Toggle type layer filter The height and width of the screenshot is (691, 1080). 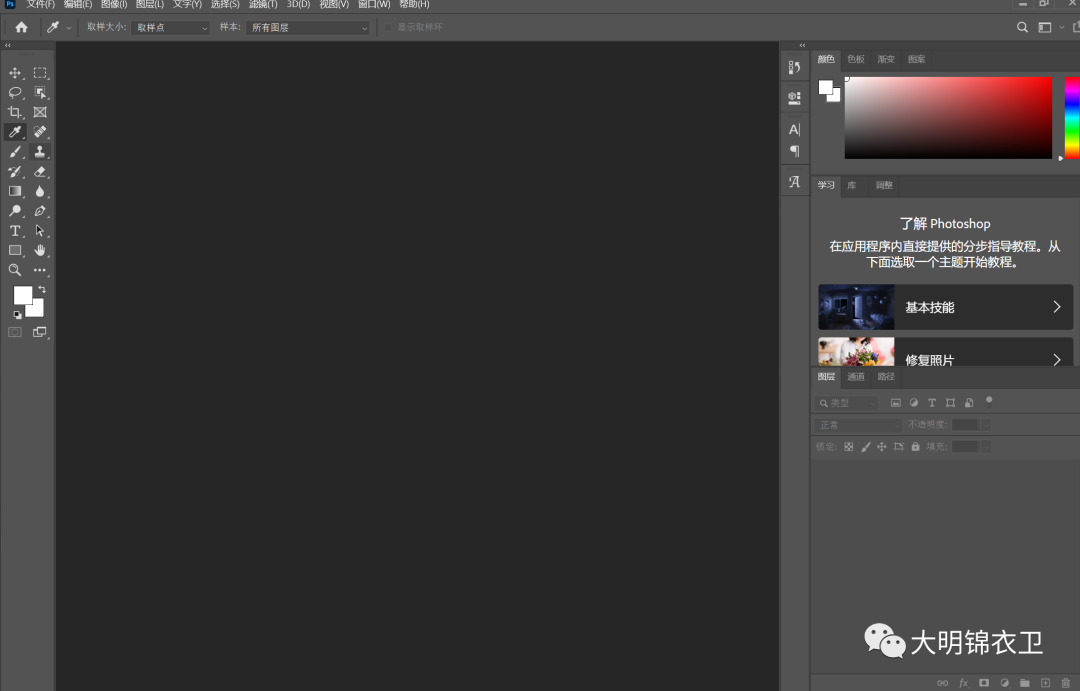pyautogui.click(x=932, y=403)
